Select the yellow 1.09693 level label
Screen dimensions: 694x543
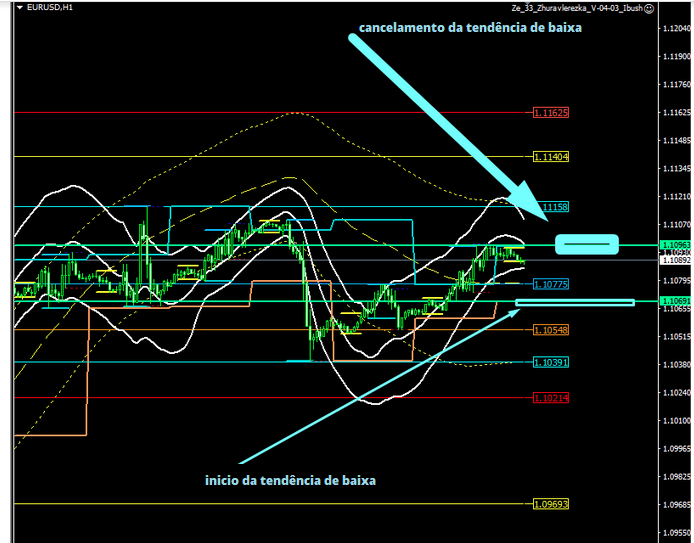point(550,503)
